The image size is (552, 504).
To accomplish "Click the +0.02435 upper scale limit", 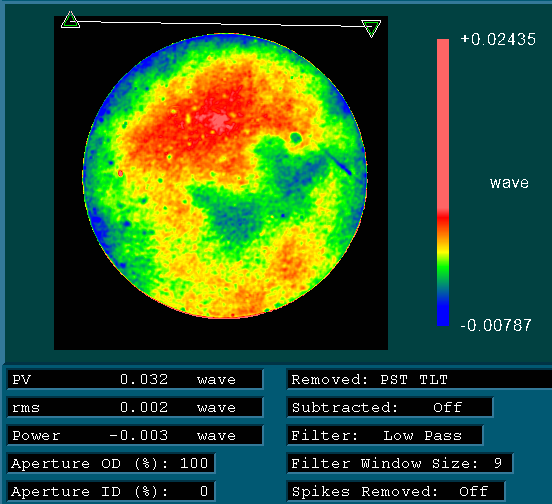I will (498, 39).
